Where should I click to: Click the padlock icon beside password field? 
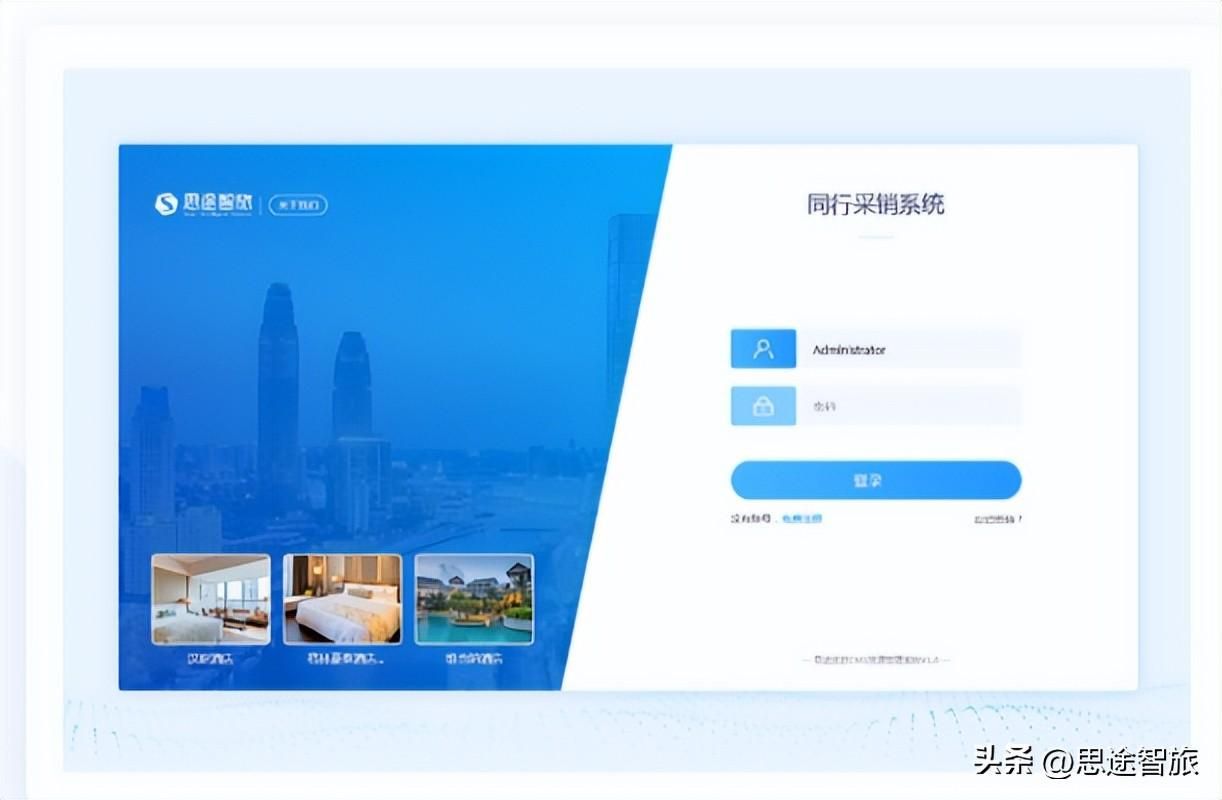[x=764, y=406]
